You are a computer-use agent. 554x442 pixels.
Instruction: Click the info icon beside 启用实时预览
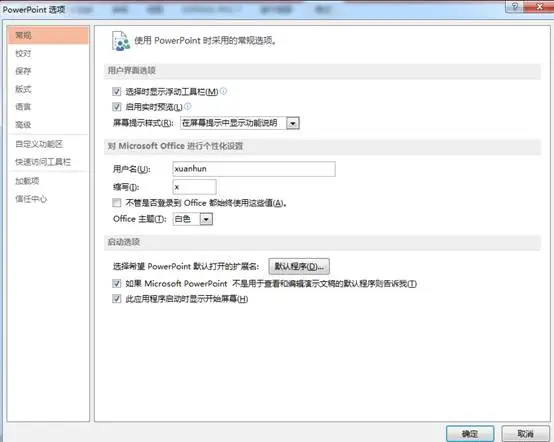[x=188, y=106]
